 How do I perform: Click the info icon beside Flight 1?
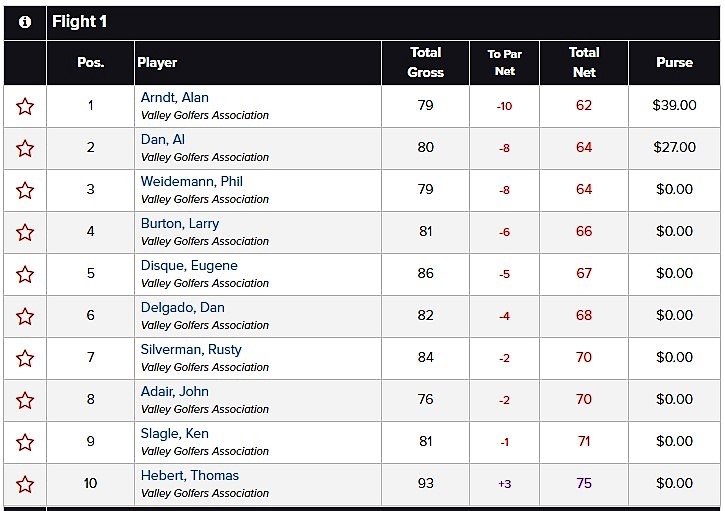(25, 22)
